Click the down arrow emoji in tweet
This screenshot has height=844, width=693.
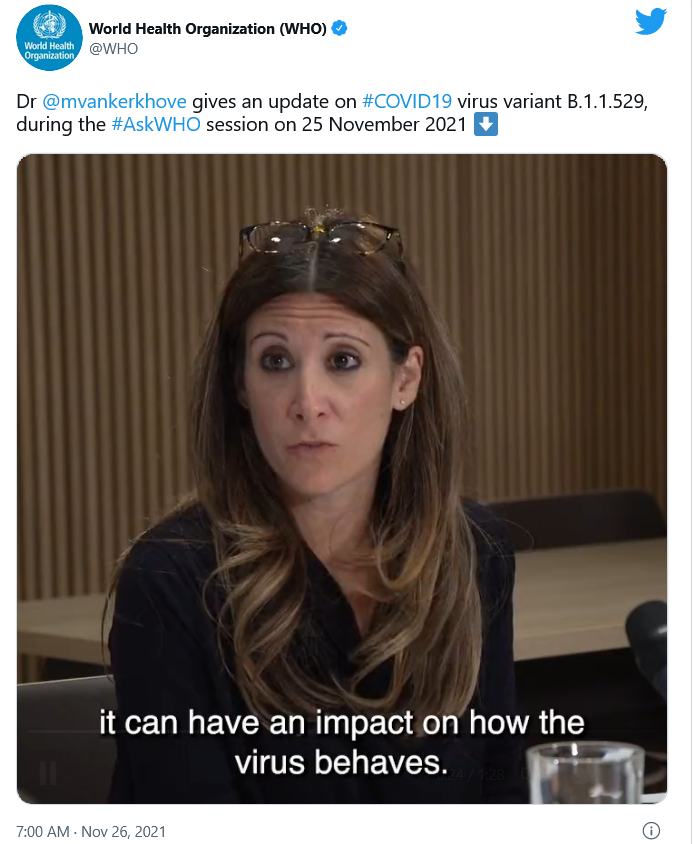(x=486, y=124)
